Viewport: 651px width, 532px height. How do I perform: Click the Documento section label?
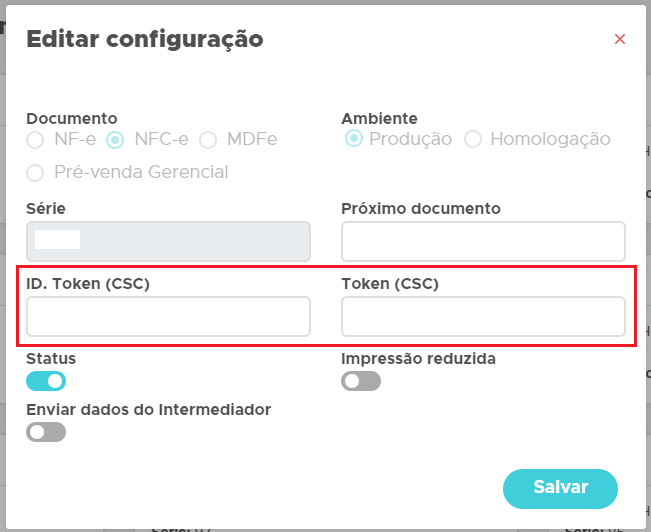pyautogui.click(x=72, y=118)
